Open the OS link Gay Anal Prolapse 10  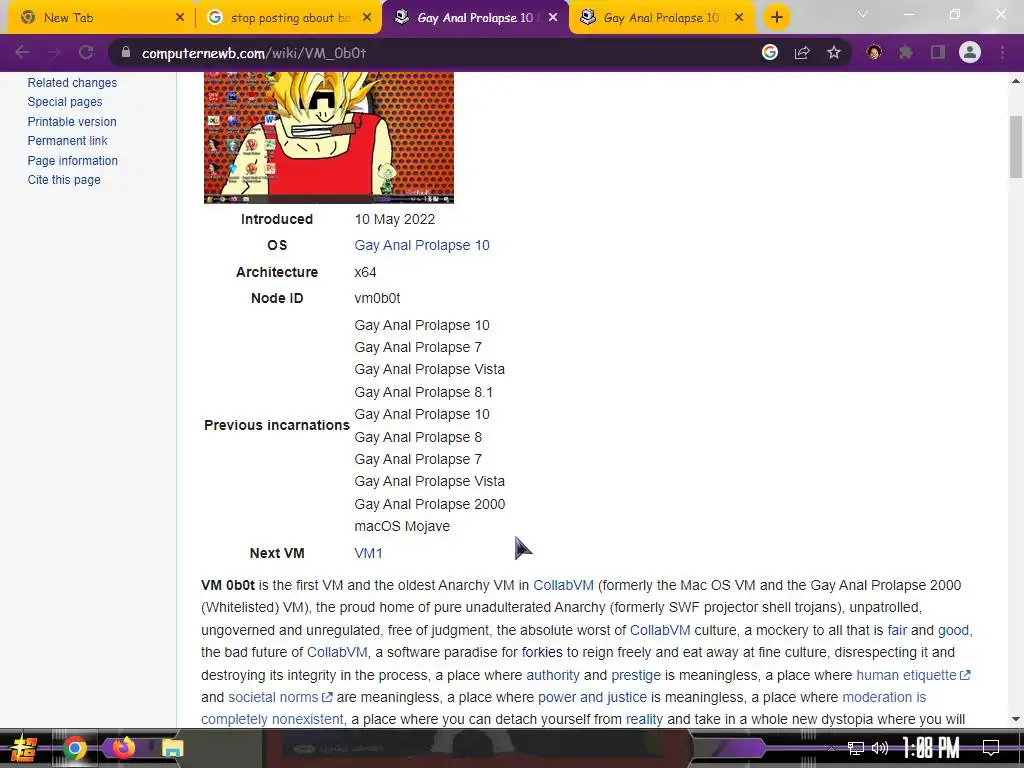pyautogui.click(x=422, y=246)
